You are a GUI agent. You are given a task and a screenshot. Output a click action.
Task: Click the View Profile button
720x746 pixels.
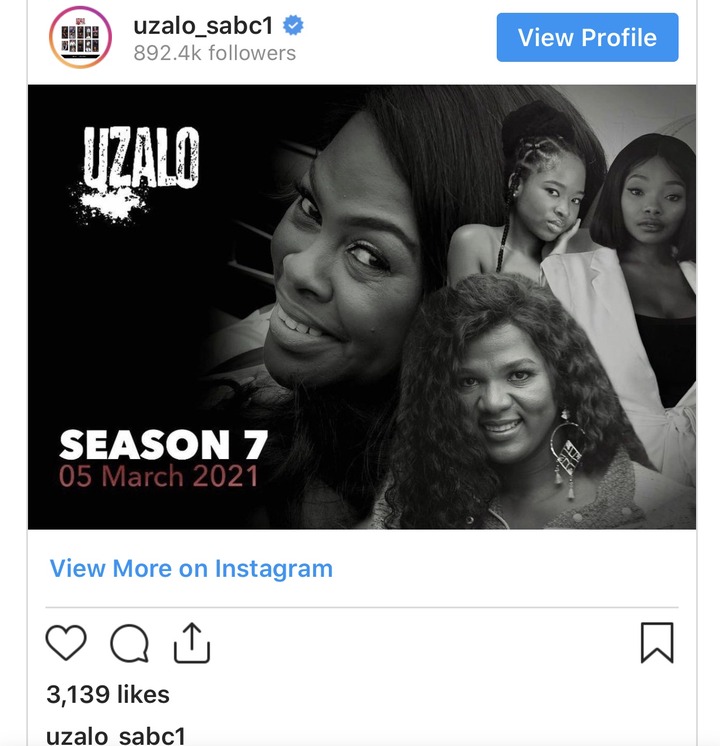tap(587, 37)
